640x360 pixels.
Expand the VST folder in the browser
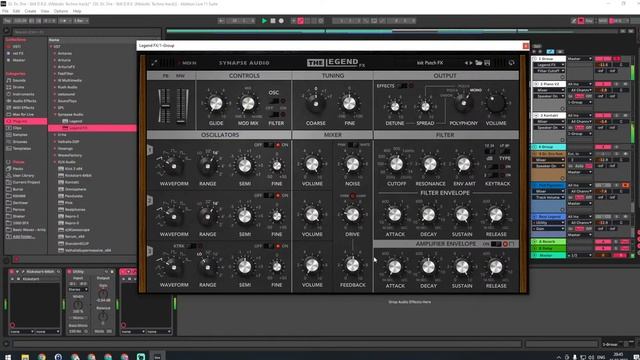tap(51, 47)
